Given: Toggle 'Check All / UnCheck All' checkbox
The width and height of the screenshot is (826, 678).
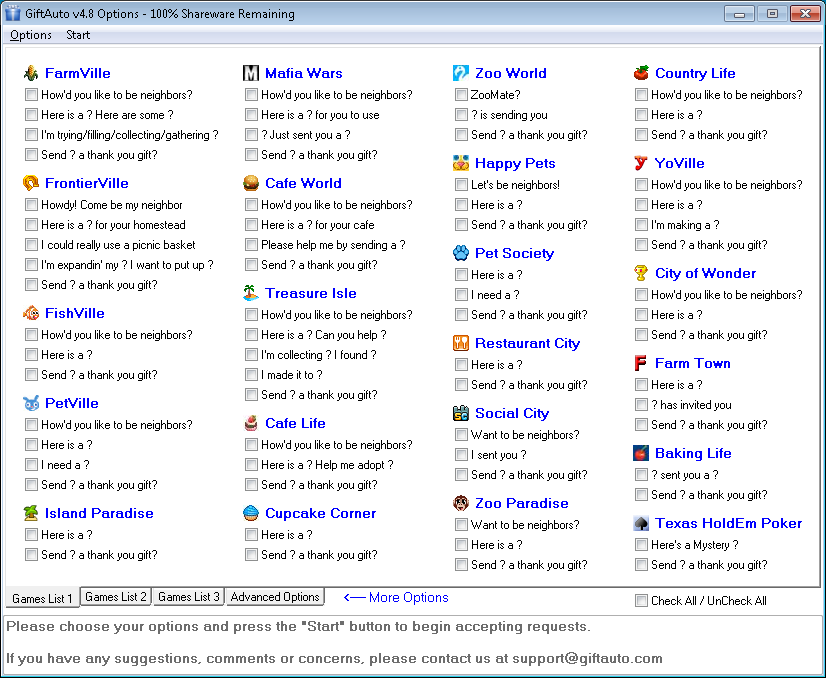Looking at the screenshot, I should pos(641,601).
